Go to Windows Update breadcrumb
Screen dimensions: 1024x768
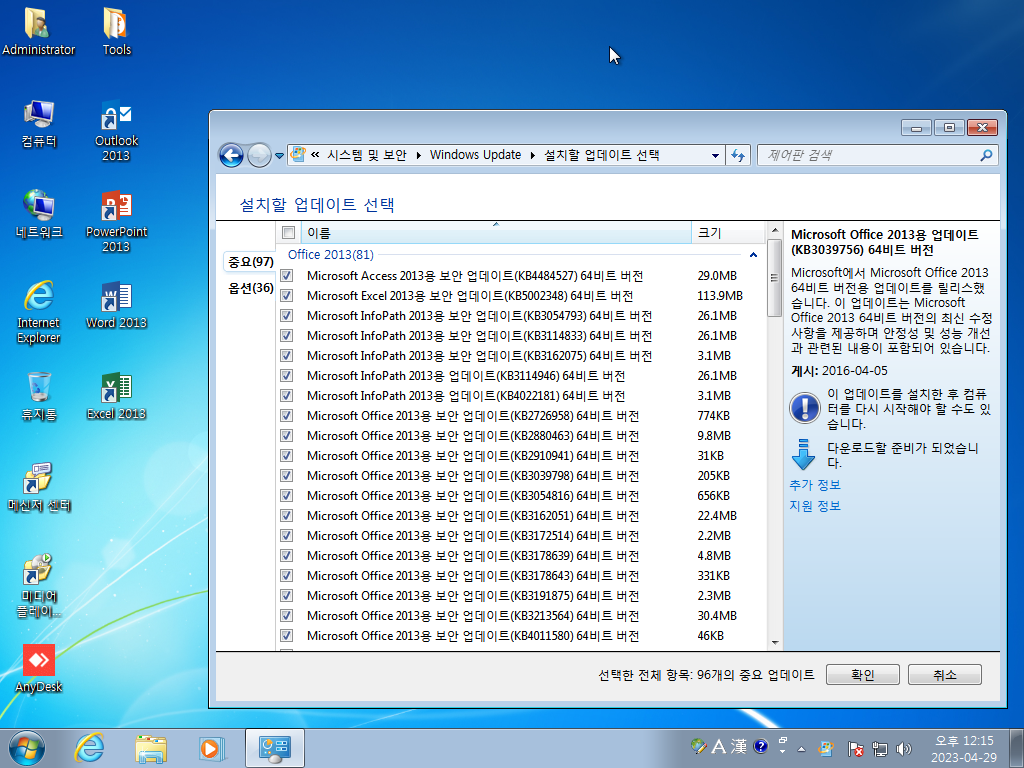475,155
